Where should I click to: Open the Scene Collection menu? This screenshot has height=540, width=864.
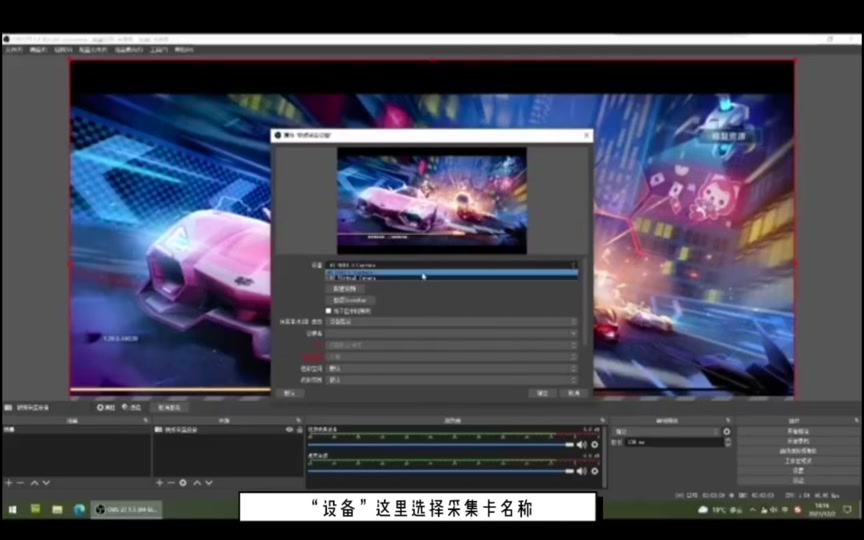tap(128, 50)
